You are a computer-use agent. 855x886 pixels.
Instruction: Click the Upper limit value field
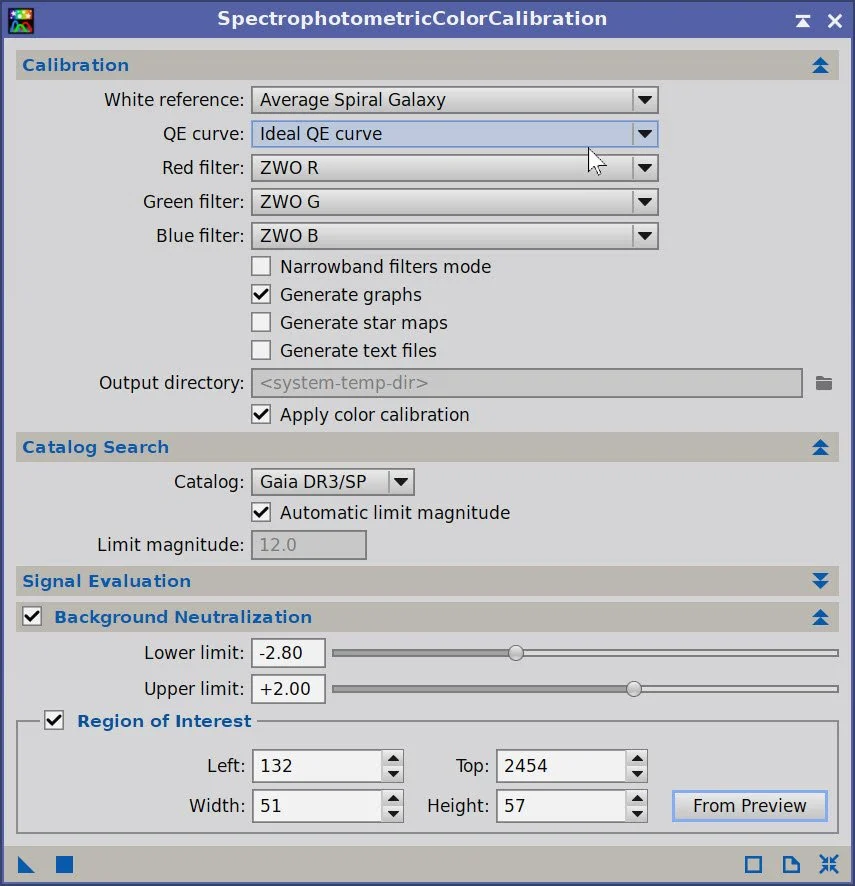point(288,689)
